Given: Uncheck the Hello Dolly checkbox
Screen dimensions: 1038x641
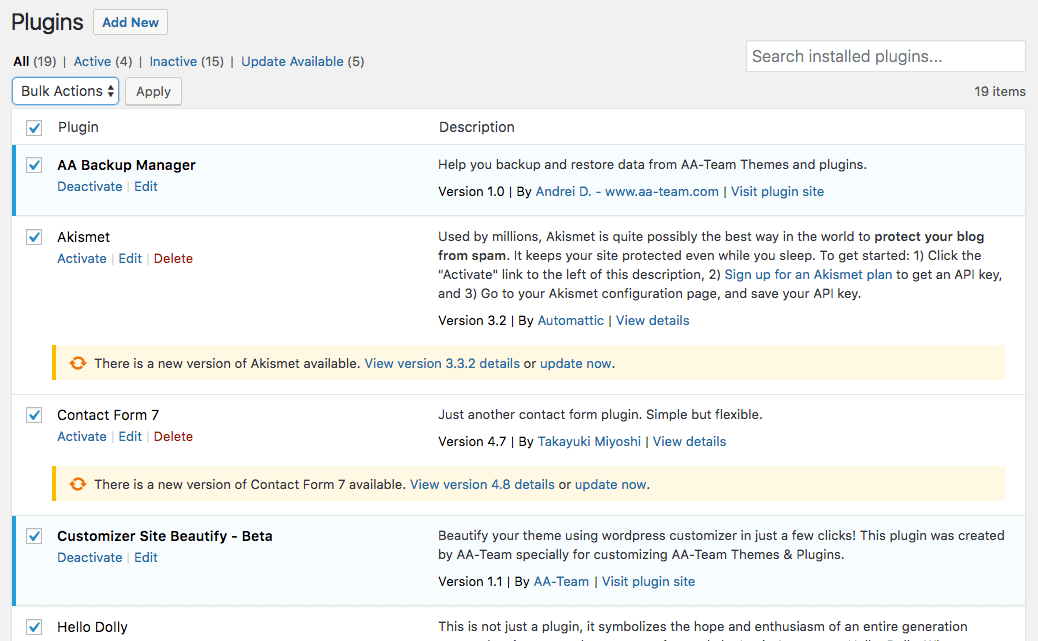Looking at the screenshot, I should point(34,627).
